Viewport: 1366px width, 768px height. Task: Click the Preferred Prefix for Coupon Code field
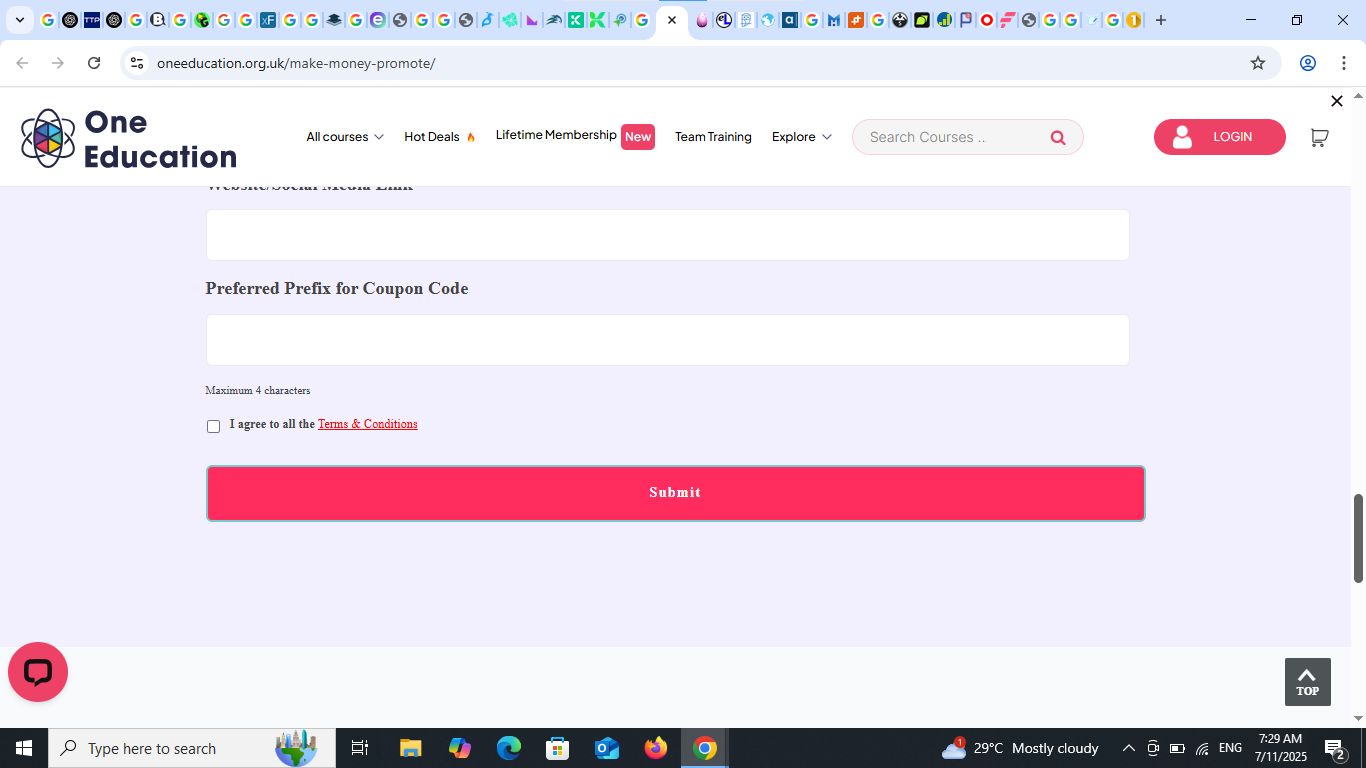point(667,340)
